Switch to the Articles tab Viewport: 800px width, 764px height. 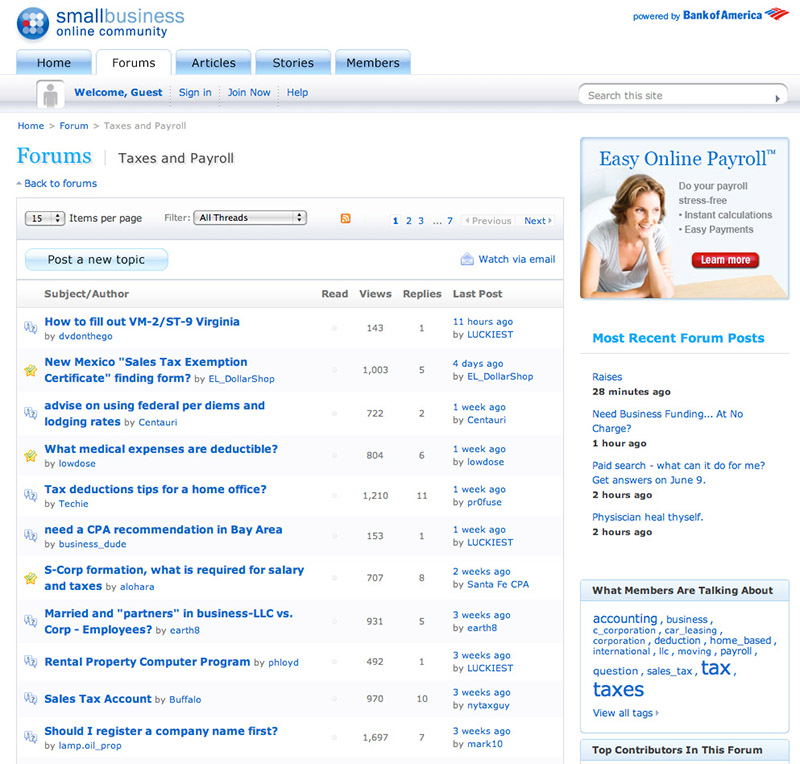(x=213, y=63)
